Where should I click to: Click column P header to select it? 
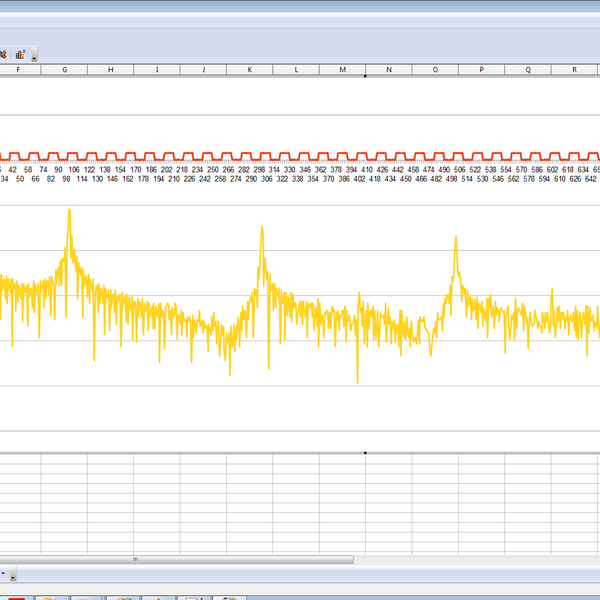click(482, 70)
